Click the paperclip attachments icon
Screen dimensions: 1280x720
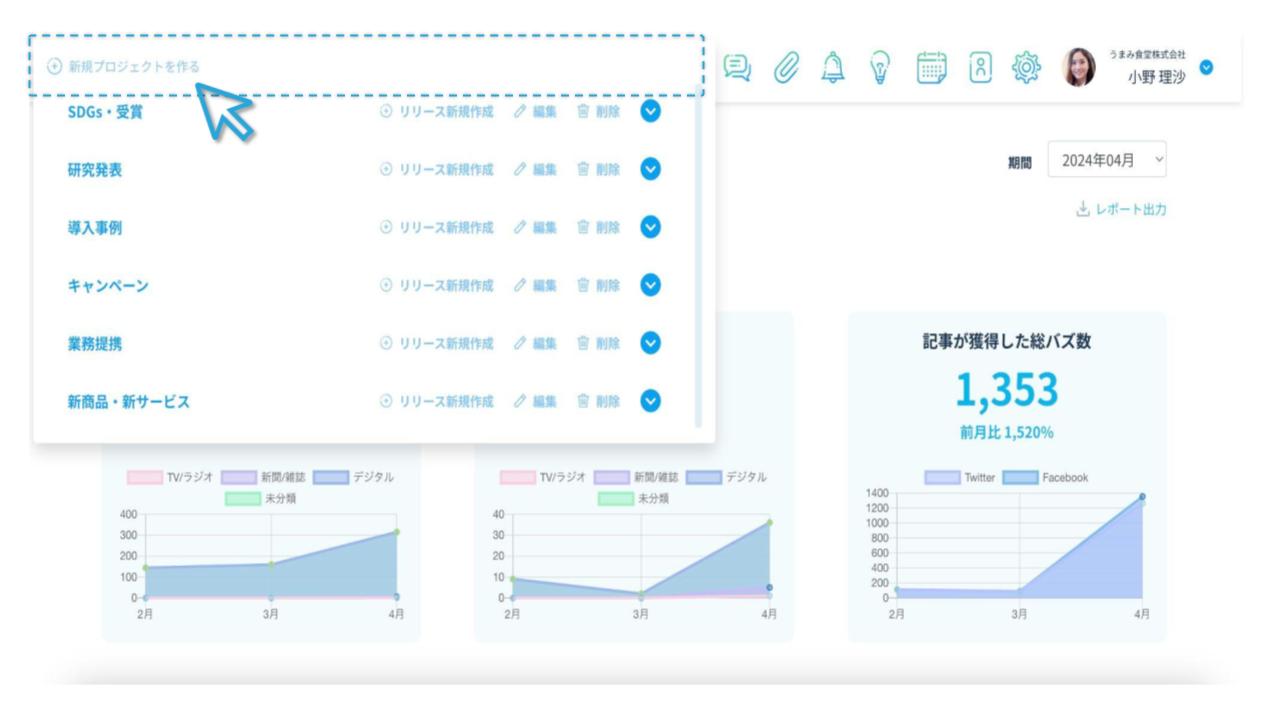tap(787, 66)
